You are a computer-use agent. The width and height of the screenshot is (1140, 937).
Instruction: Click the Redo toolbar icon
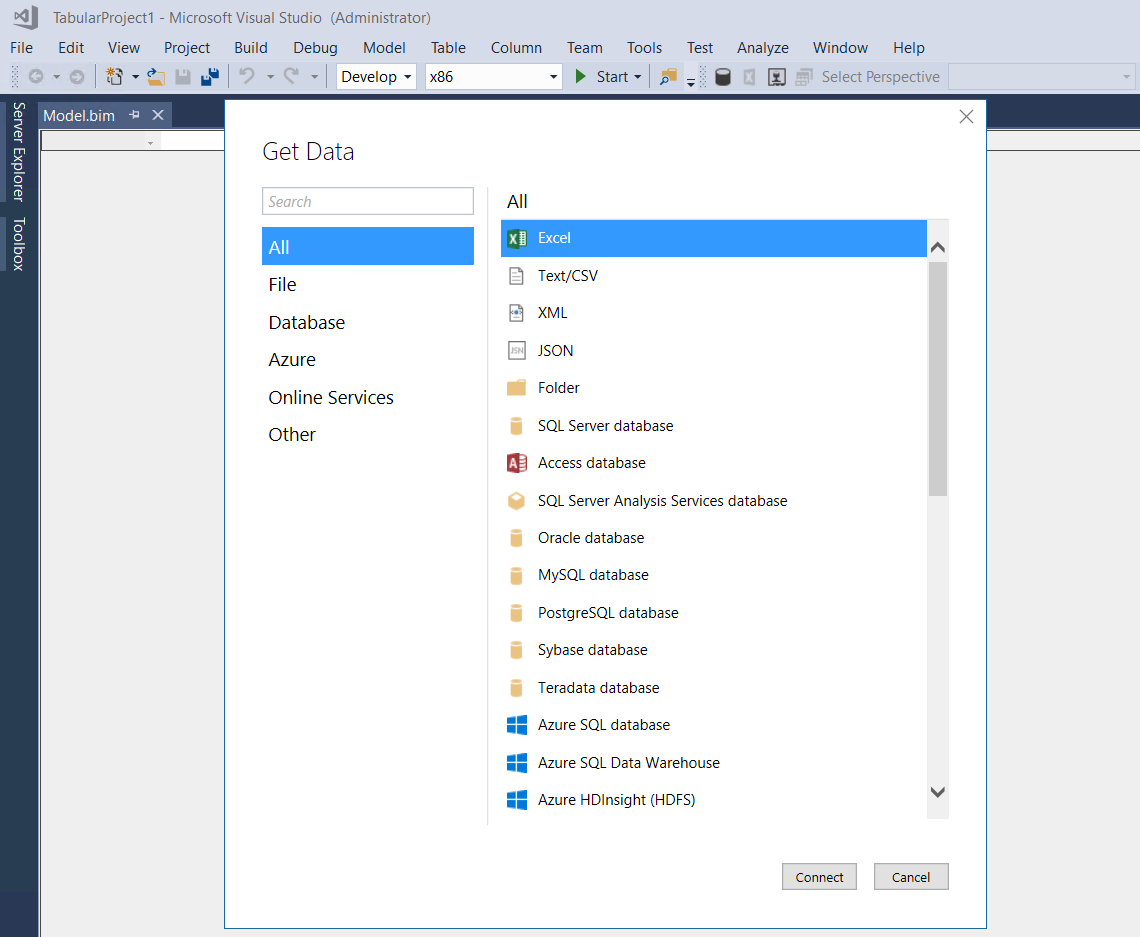point(292,76)
